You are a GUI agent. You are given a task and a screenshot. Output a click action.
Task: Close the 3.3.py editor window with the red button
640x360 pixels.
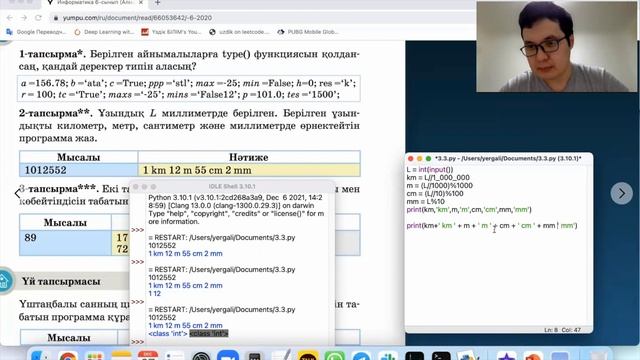coord(411,158)
